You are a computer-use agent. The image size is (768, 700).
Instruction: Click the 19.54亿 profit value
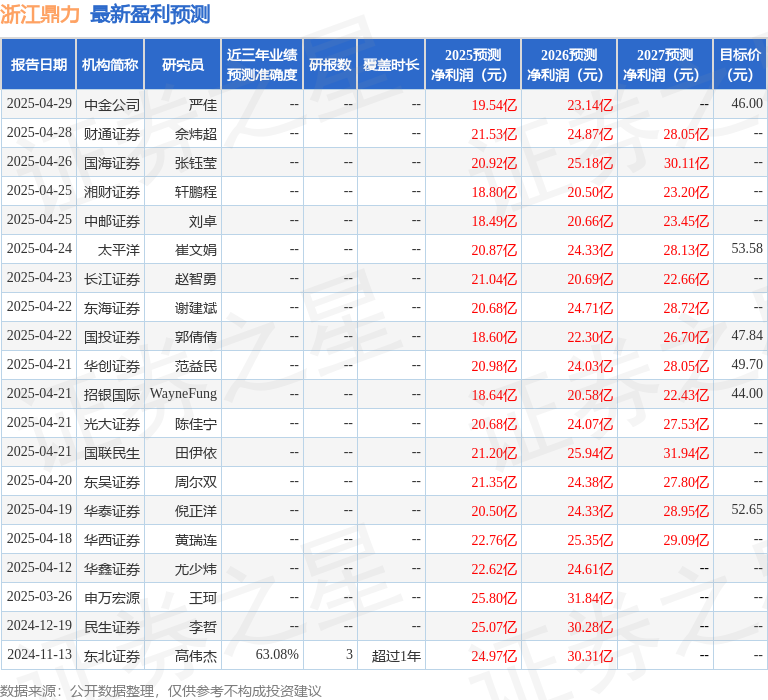pyautogui.click(x=494, y=105)
